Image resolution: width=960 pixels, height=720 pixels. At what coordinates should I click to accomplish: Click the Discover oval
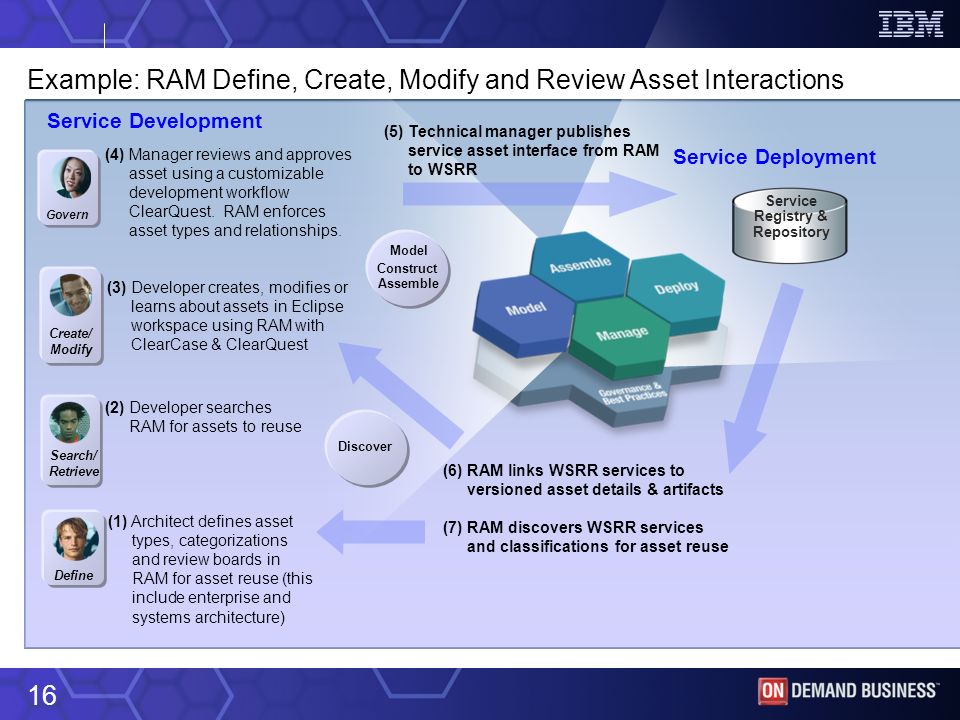366,448
